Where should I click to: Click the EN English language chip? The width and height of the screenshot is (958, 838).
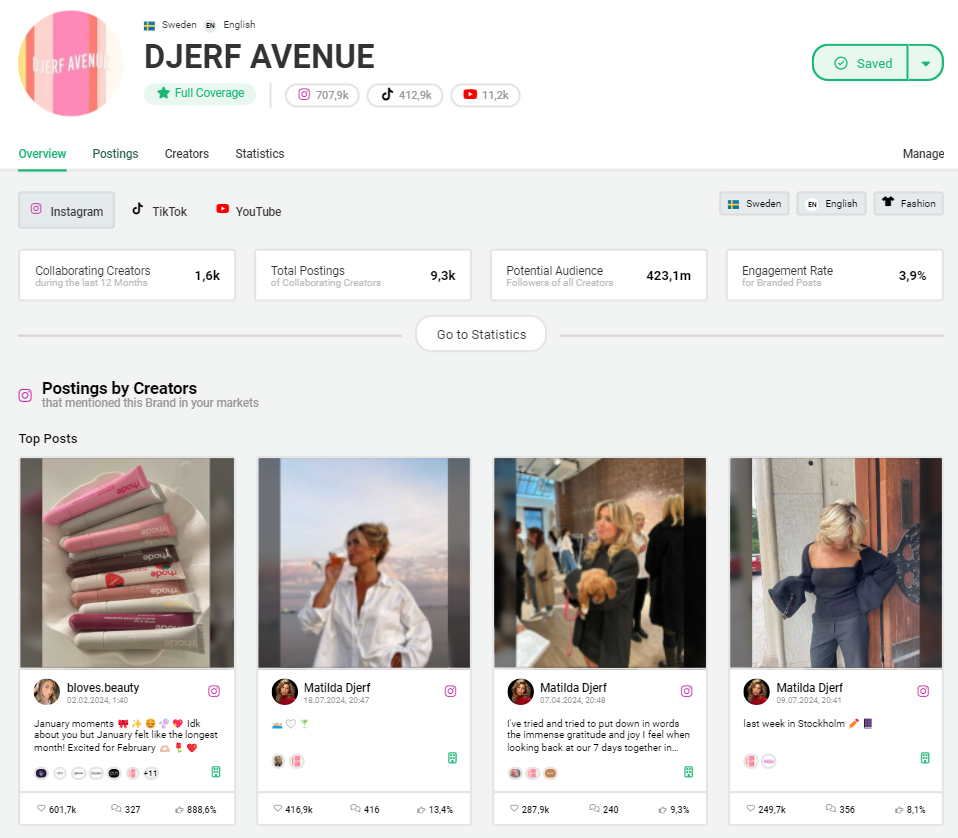831,203
